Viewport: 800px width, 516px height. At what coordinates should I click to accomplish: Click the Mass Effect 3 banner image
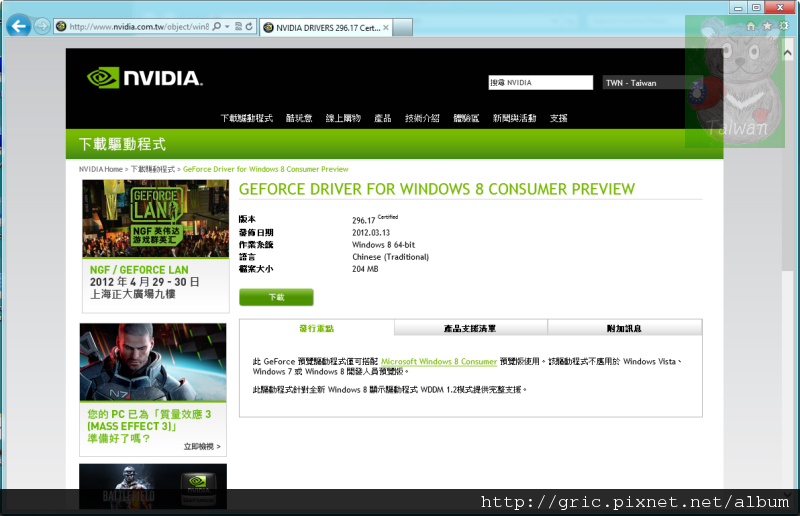coord(153,362)
